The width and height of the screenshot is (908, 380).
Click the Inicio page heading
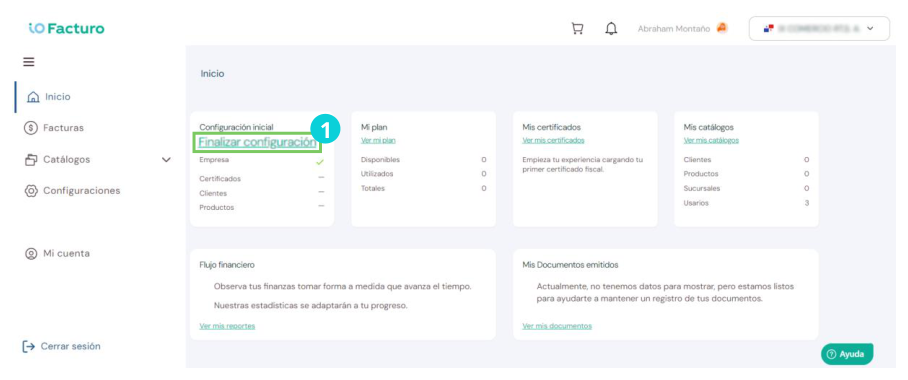pyautogui.click(x=213, y=74)
